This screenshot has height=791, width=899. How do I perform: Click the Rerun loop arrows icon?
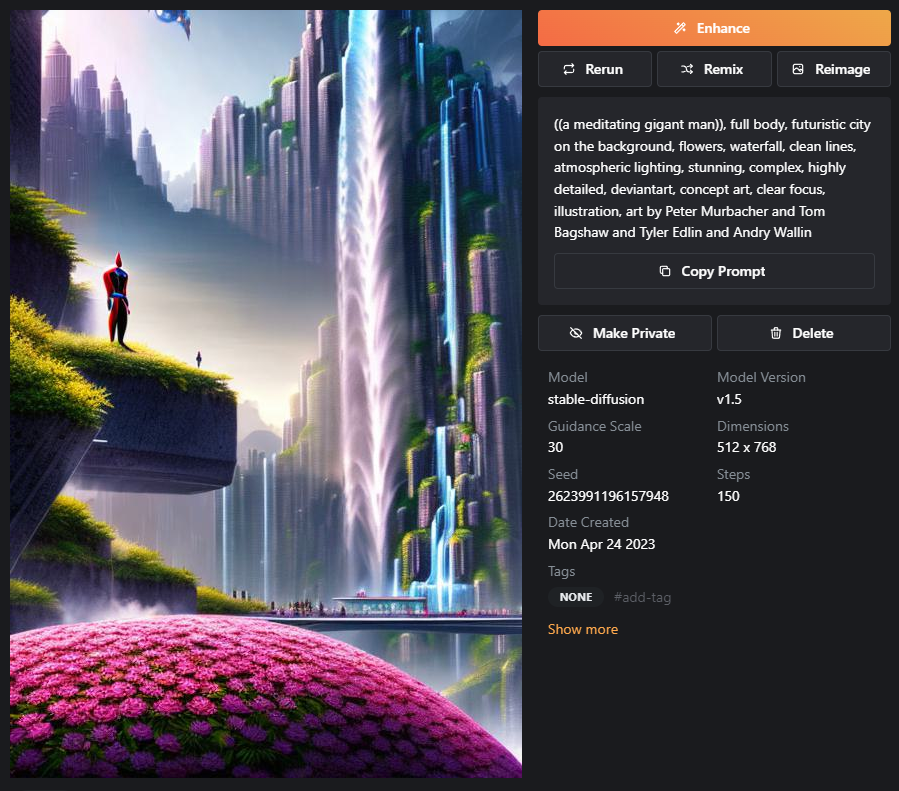pos(569,69)
